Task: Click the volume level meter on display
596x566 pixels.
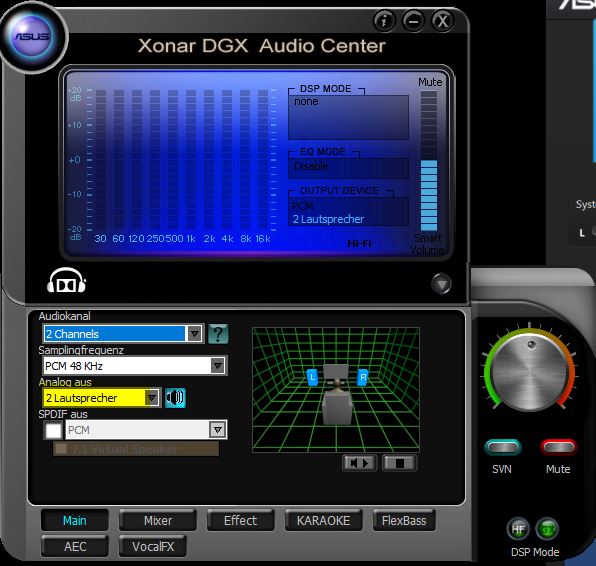Action: click(429, 160)
